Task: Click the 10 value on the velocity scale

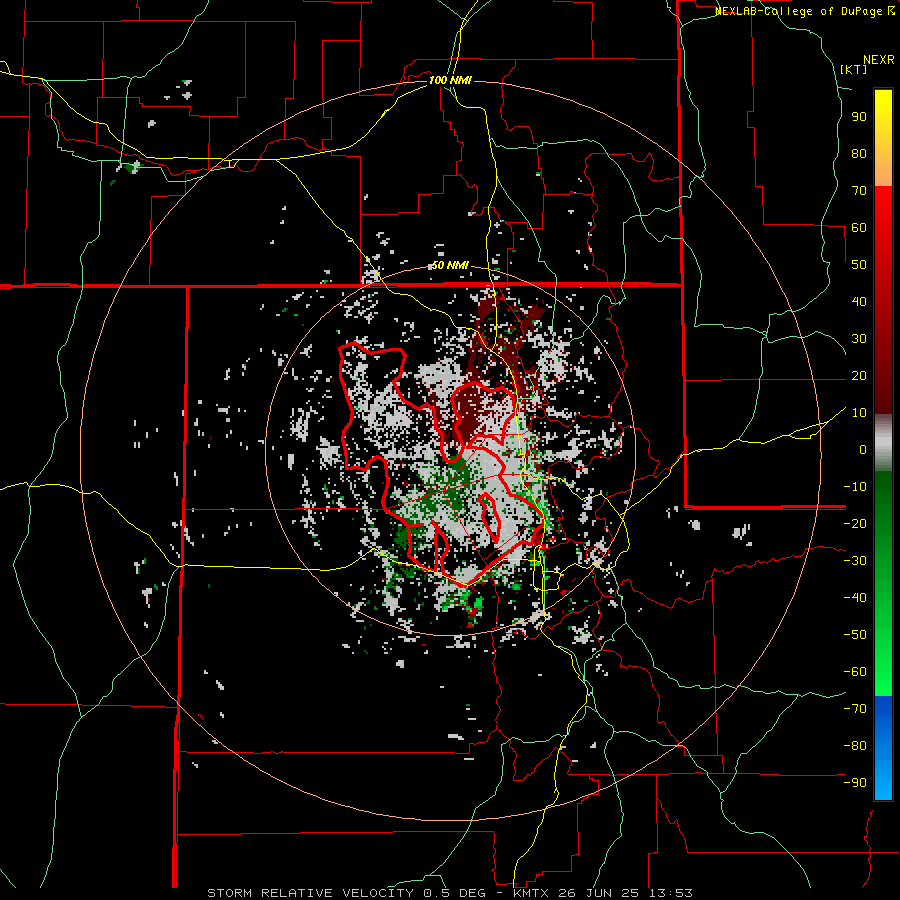Action: (859, 413)
